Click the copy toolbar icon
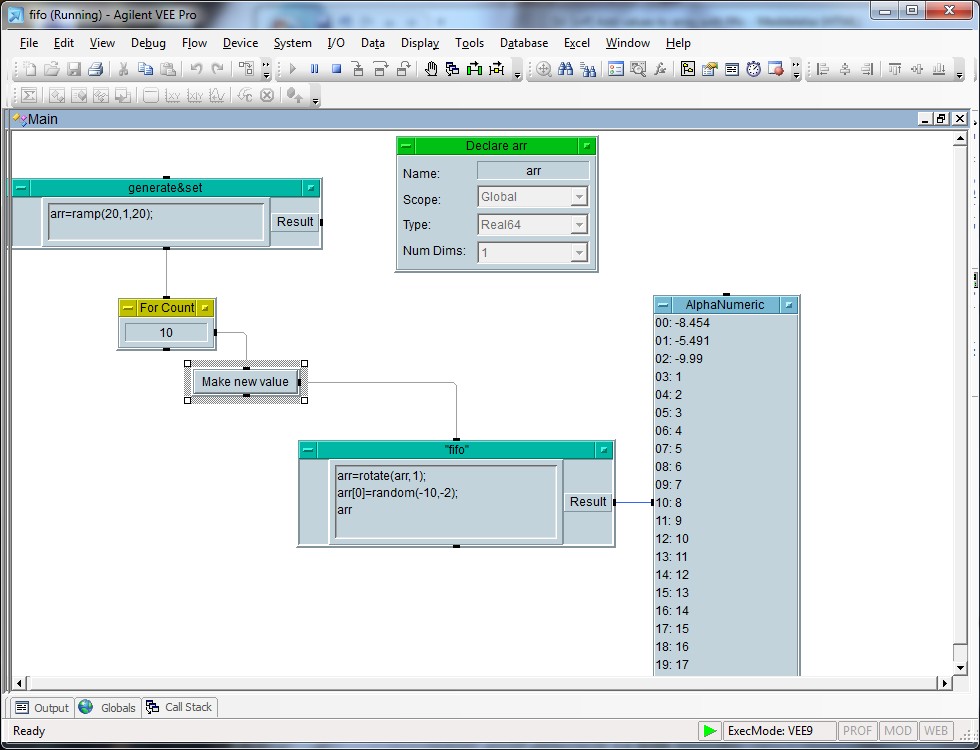Viewport: 980px width, 750px height. pyautogui.click(x=145, y=69)
